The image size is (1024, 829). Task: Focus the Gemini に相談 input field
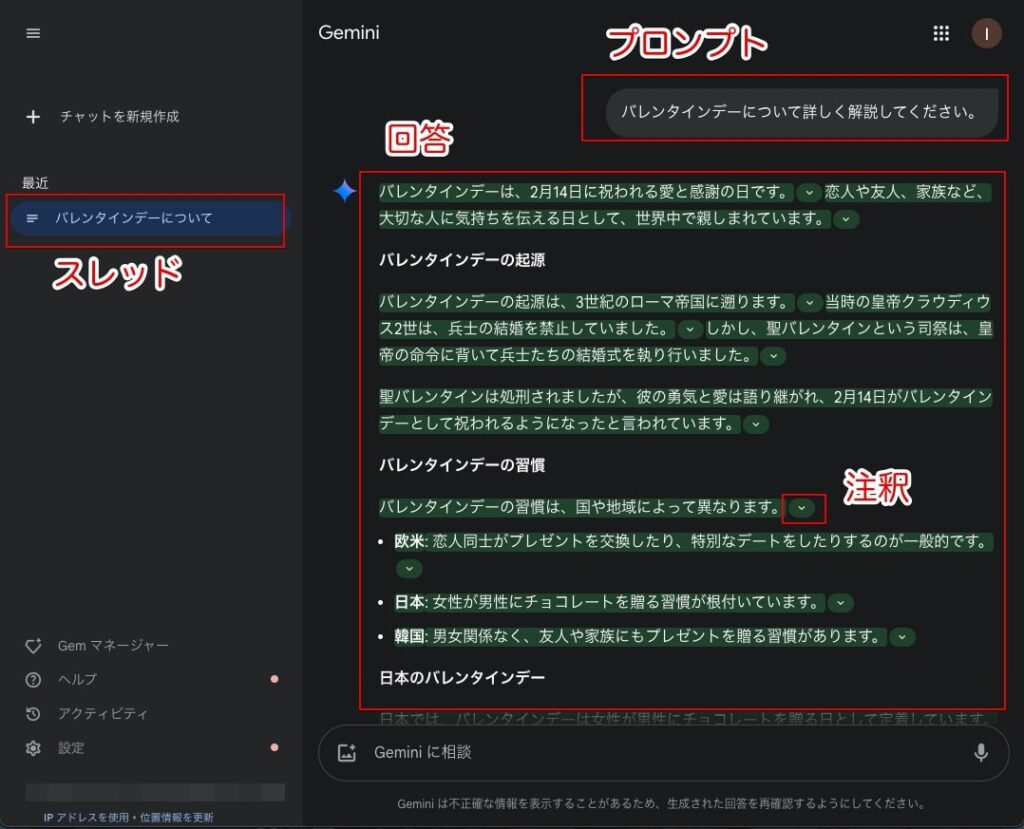coord(664,753)
